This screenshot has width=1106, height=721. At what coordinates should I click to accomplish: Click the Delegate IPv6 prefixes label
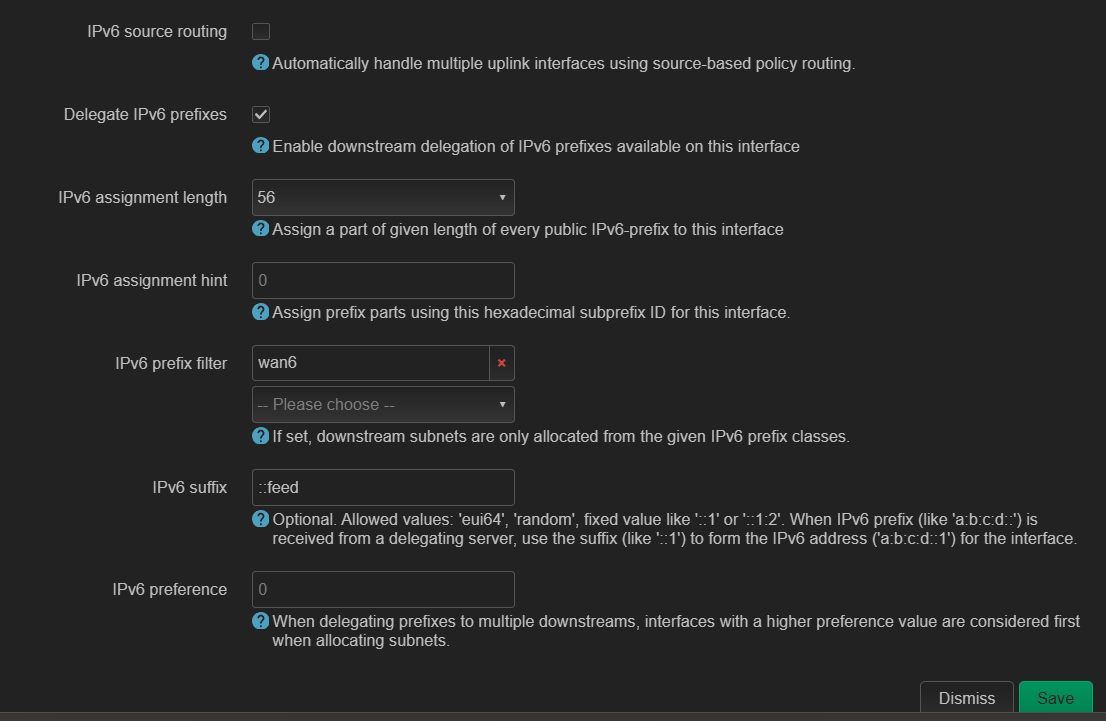point(145,115)
